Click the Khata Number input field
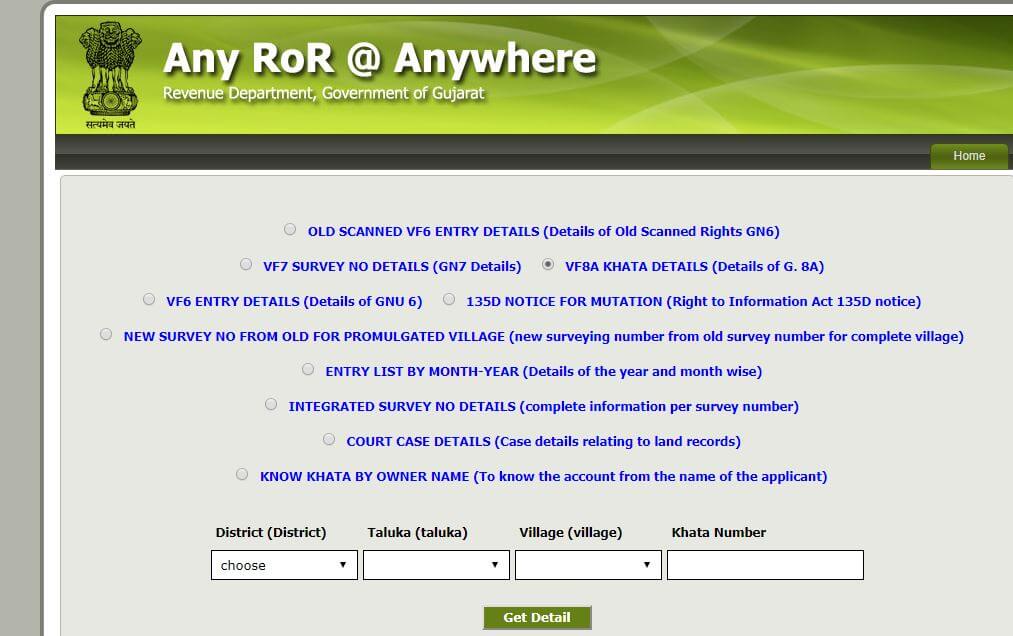1013x636 pixels. coord(765,565)
